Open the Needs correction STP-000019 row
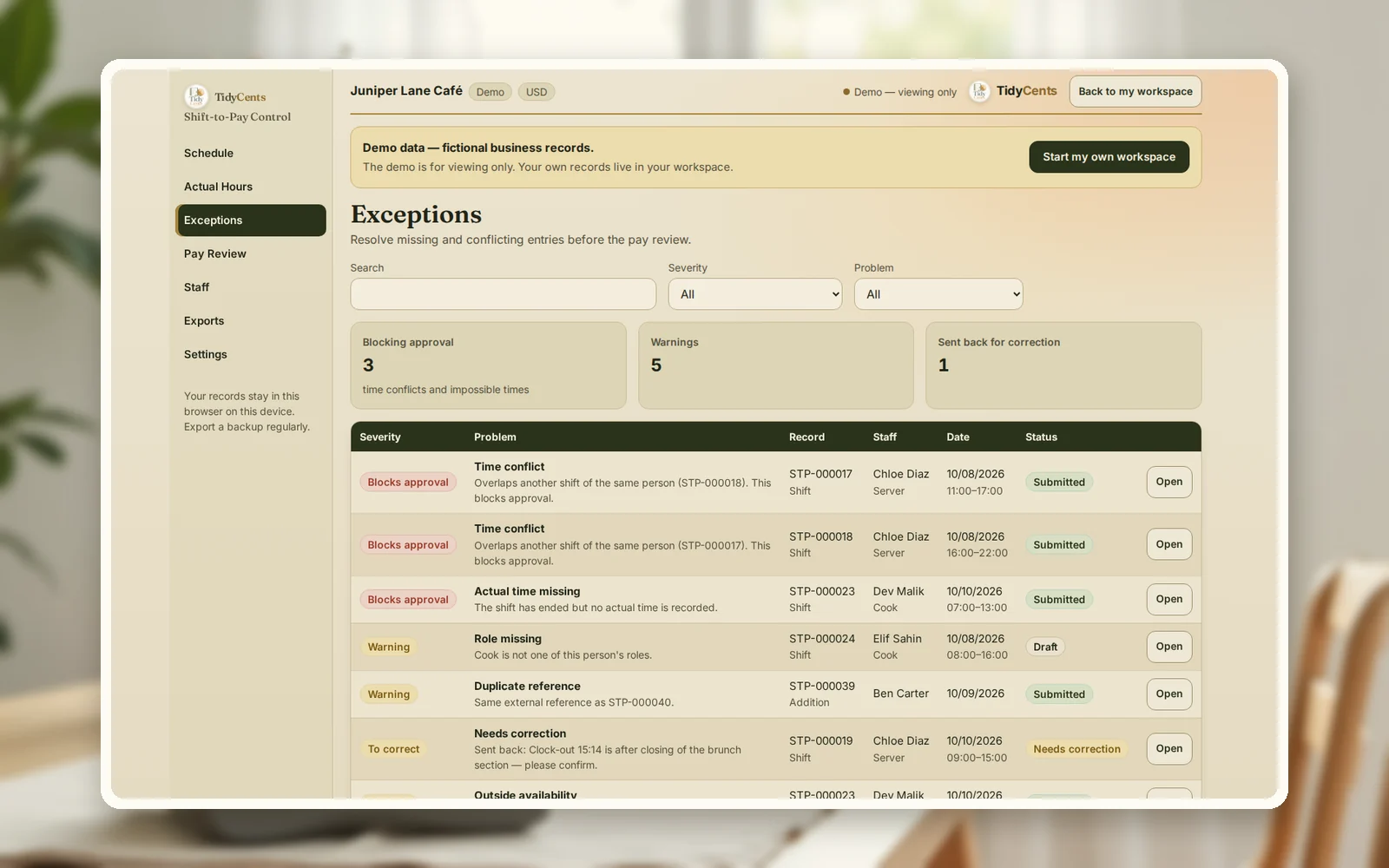The image size is (1389, 868). tap(1168, 748)
